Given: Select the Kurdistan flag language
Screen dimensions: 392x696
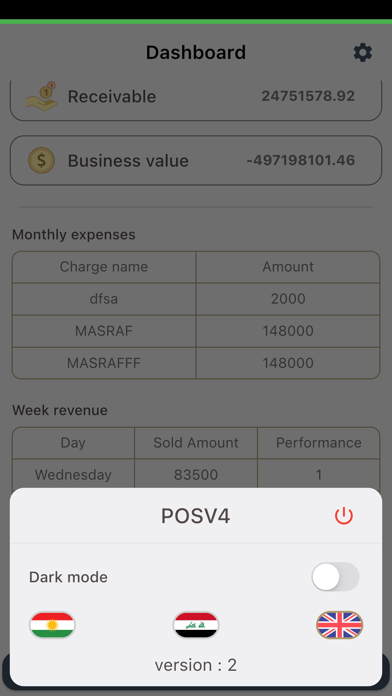Looking at the screenshot, I should (52, 625).
